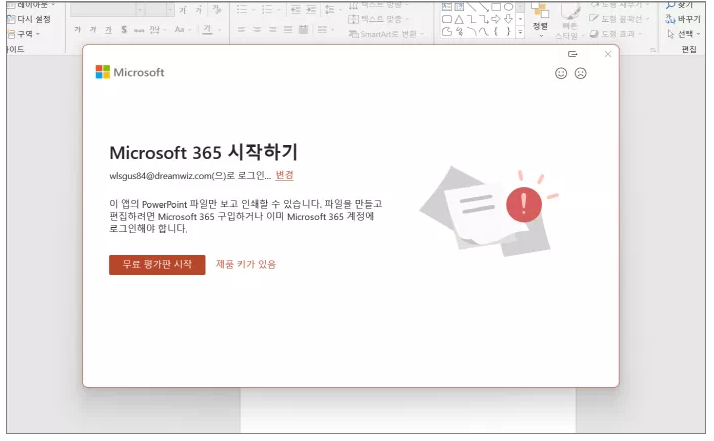Select the scribble shape in gallery
Screen dimensions: 714x441
click(459, 31)
